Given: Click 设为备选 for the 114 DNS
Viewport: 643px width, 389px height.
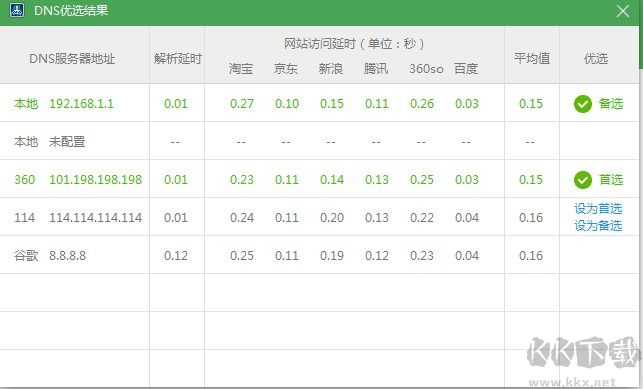Looking at the screenshot, I should point(598,225).
